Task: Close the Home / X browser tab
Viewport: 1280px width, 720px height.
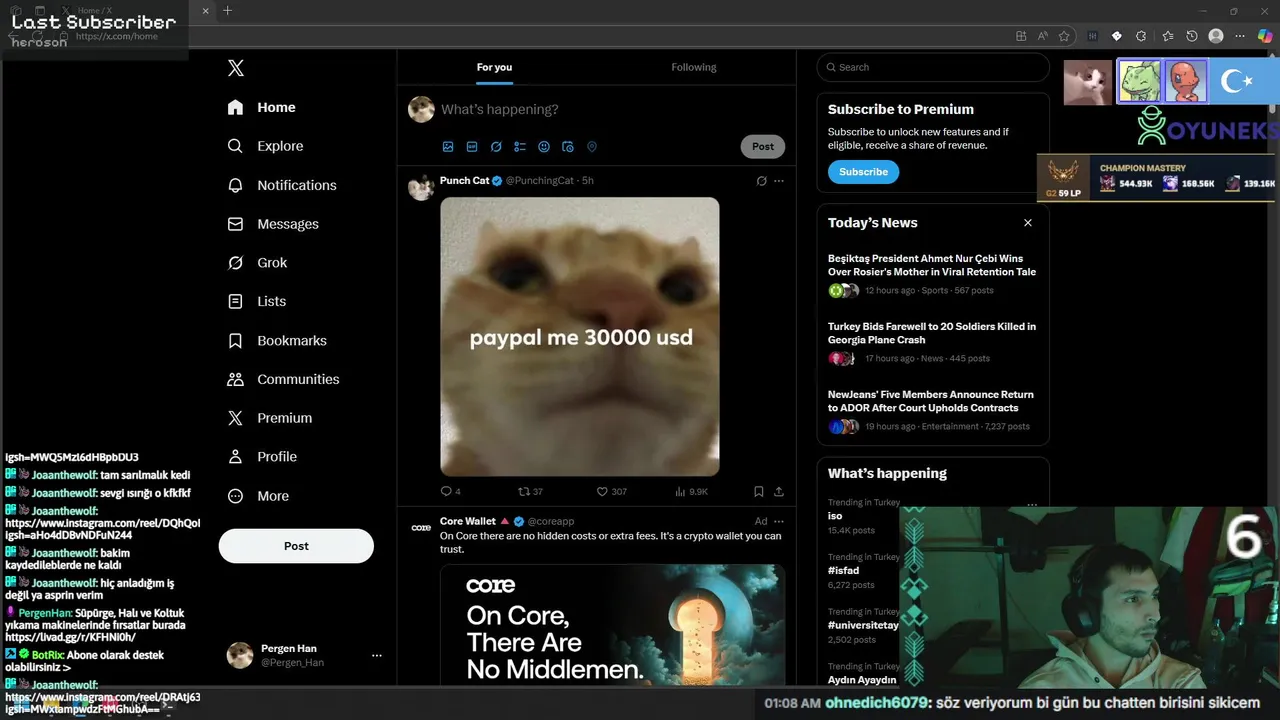Action: pyautogui.click(x=205, y=11)
